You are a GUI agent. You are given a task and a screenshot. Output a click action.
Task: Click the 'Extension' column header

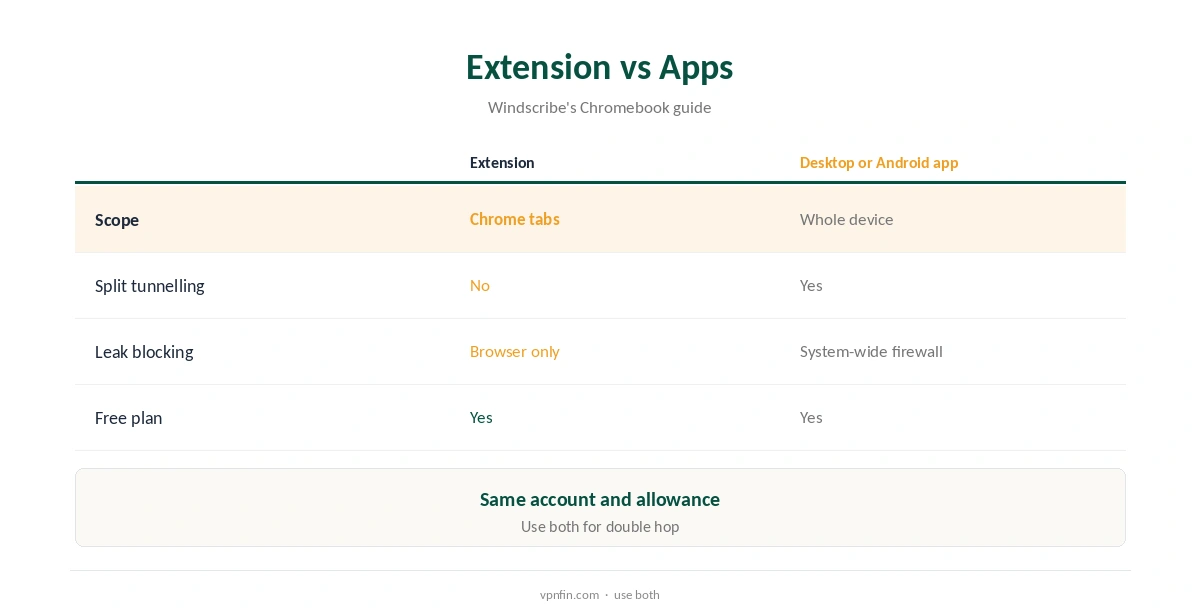[x=502, y=163]
